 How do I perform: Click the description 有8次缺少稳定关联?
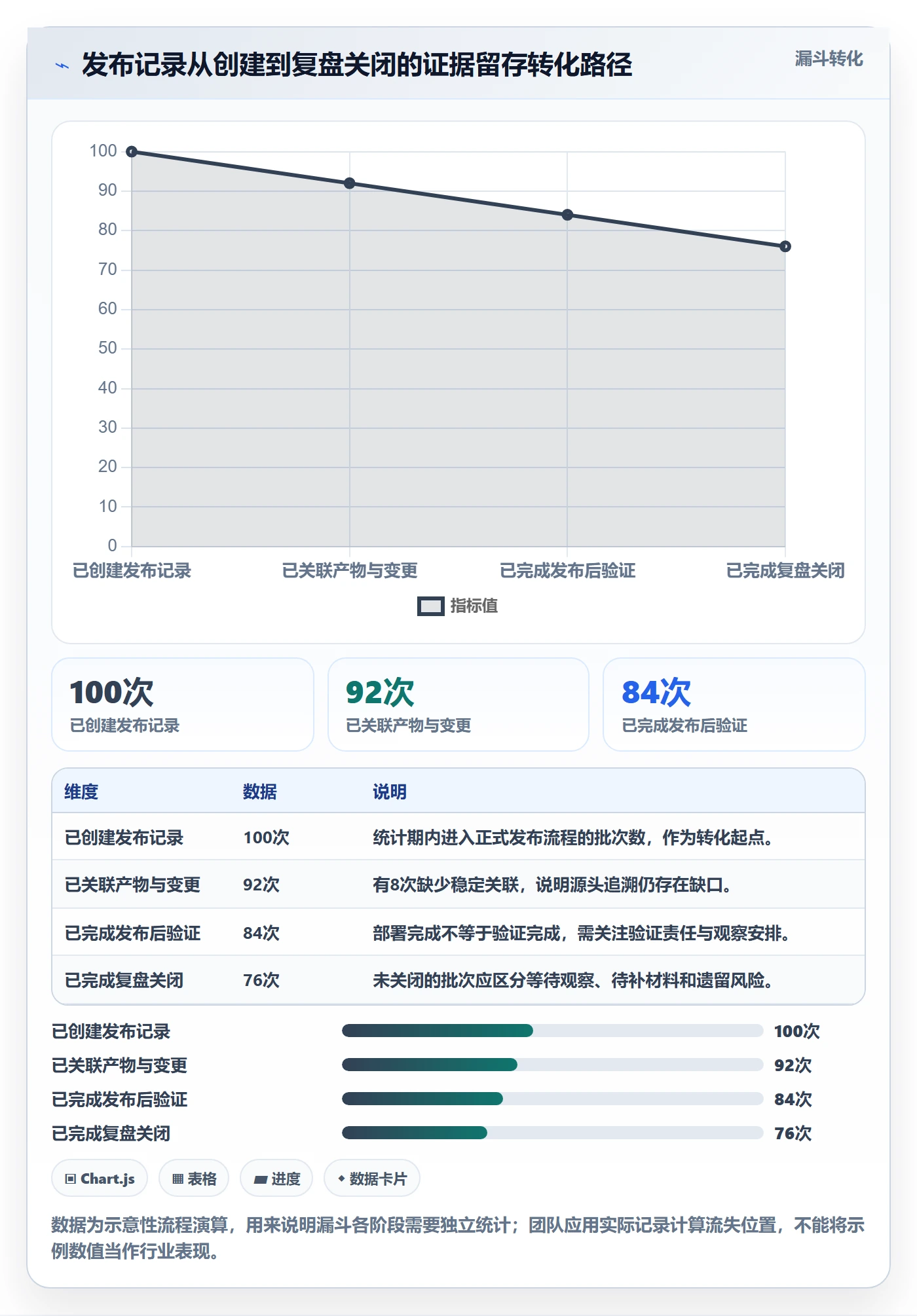(x=552, y=885)
